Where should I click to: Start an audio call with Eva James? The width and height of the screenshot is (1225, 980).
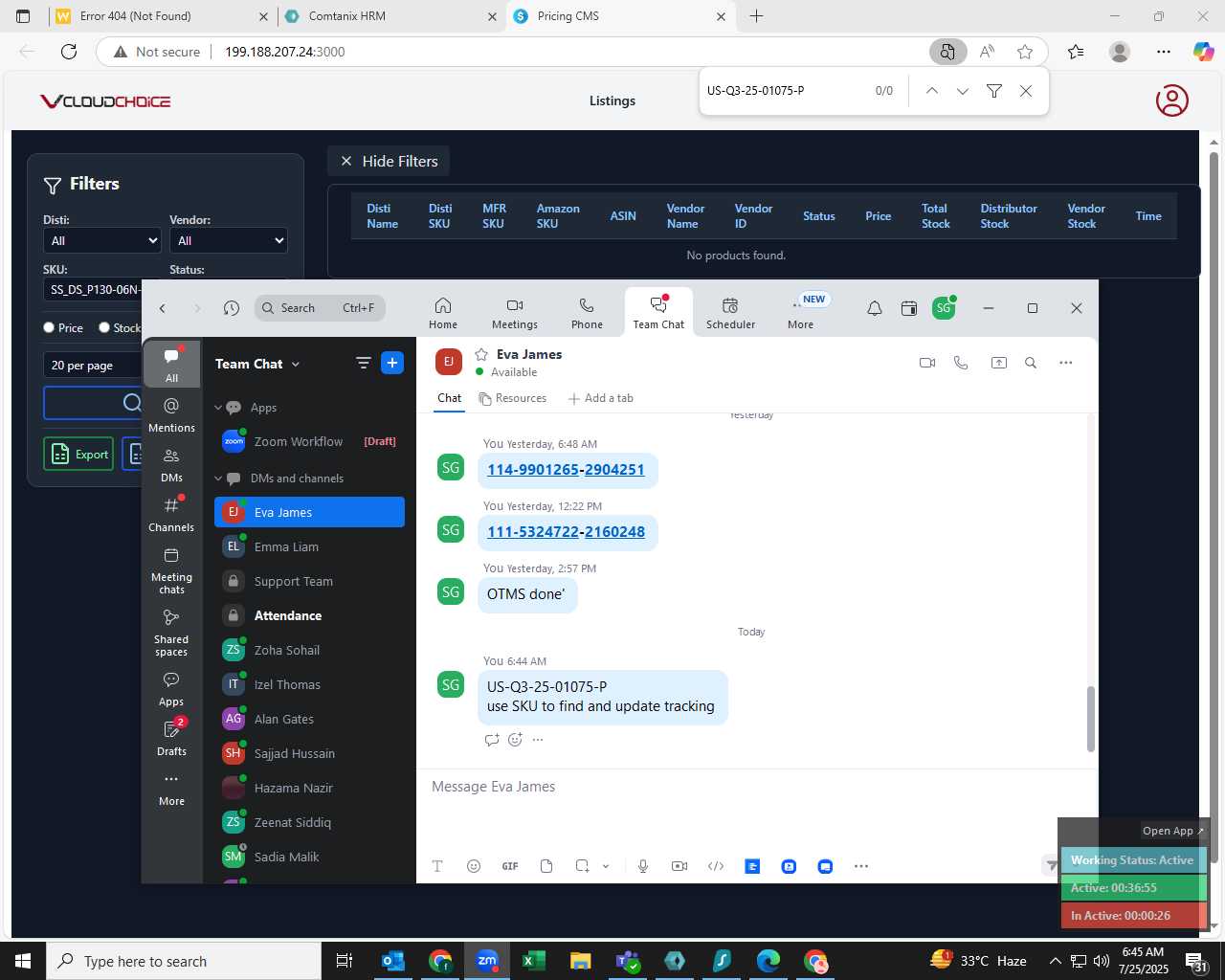pos(961,363)
